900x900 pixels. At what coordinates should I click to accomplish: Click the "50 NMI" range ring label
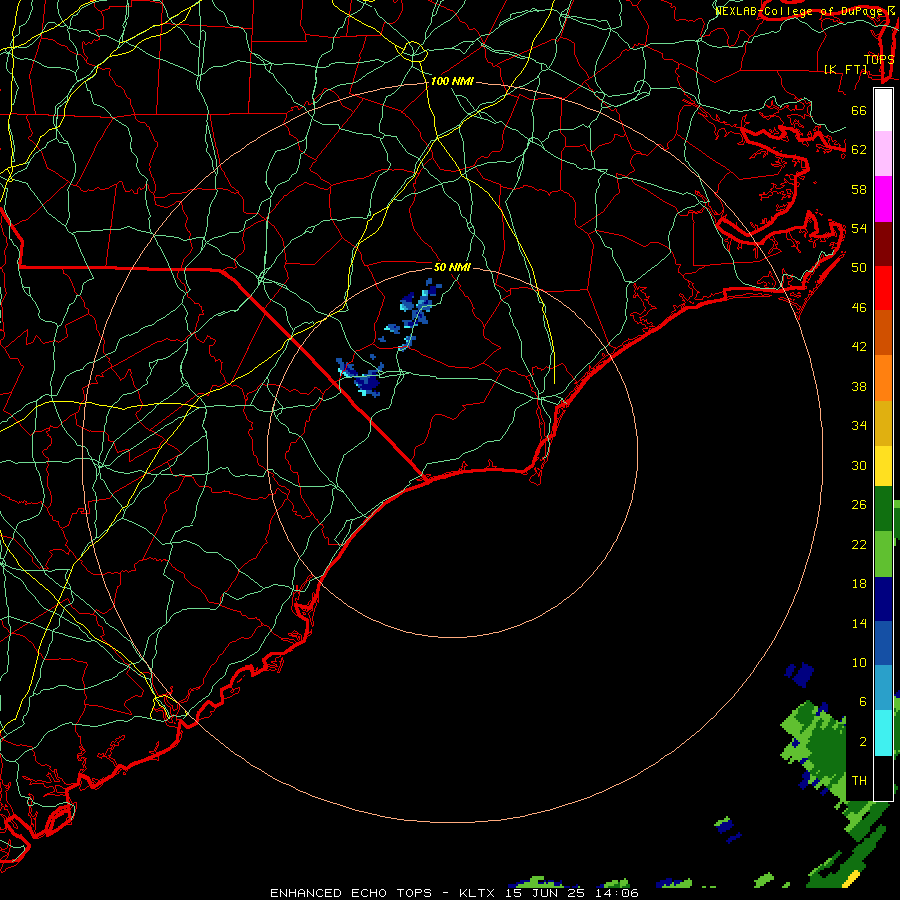[x=452, y=267]
